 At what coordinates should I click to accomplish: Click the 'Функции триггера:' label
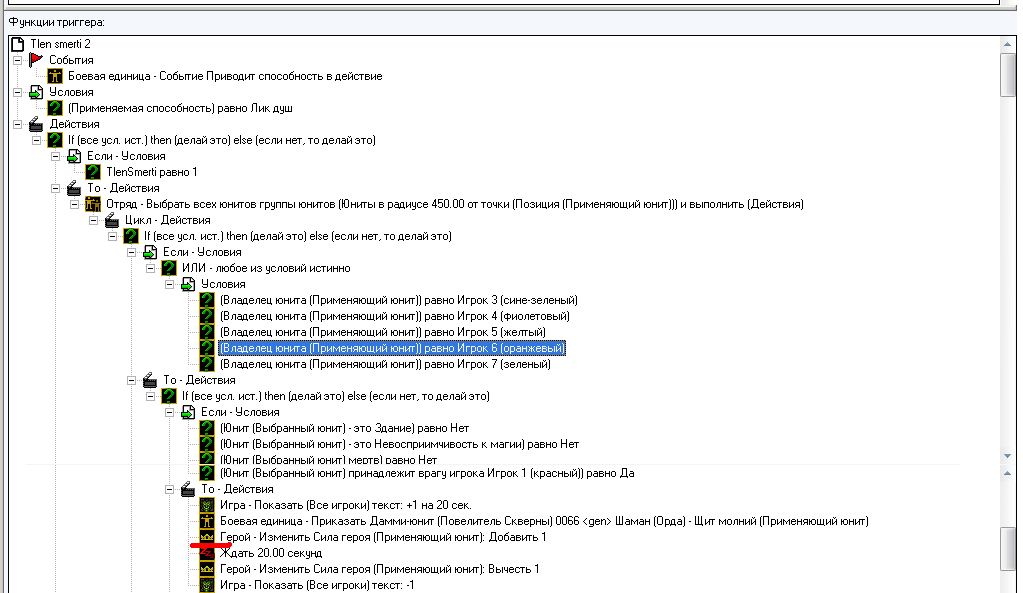(x=56, y=22)
